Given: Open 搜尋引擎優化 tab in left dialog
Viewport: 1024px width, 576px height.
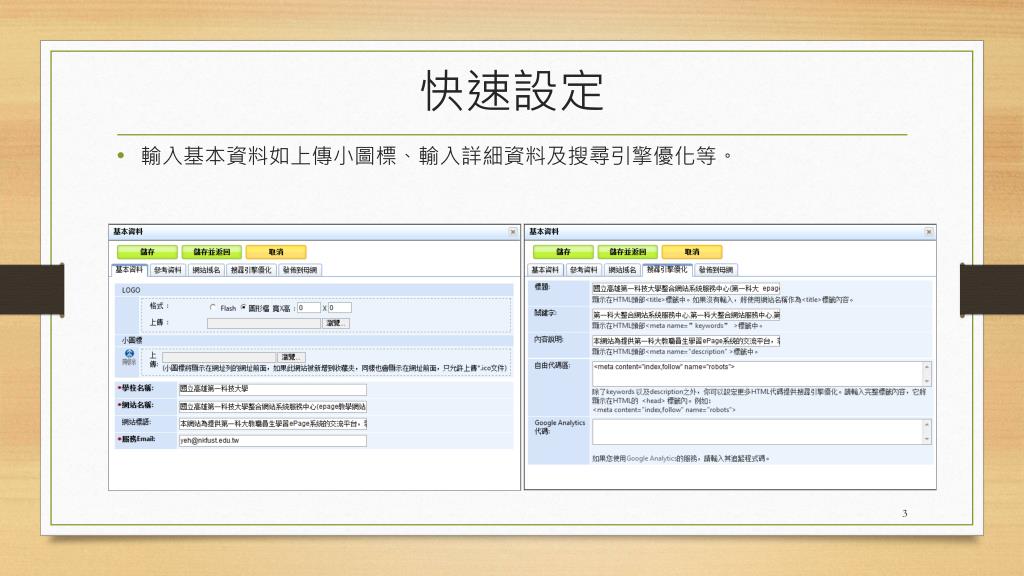Looking at the screenshot, I should (x=251, y=270).
